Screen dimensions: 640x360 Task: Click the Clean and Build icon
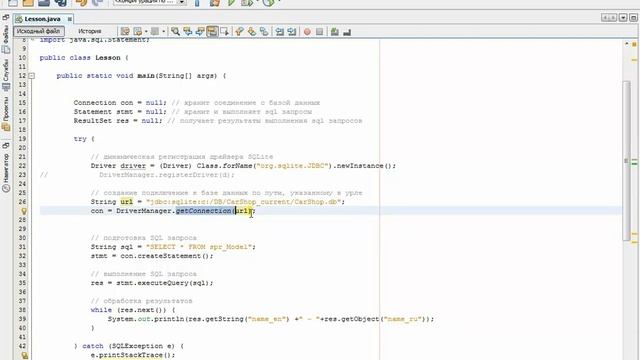point(215,2)
